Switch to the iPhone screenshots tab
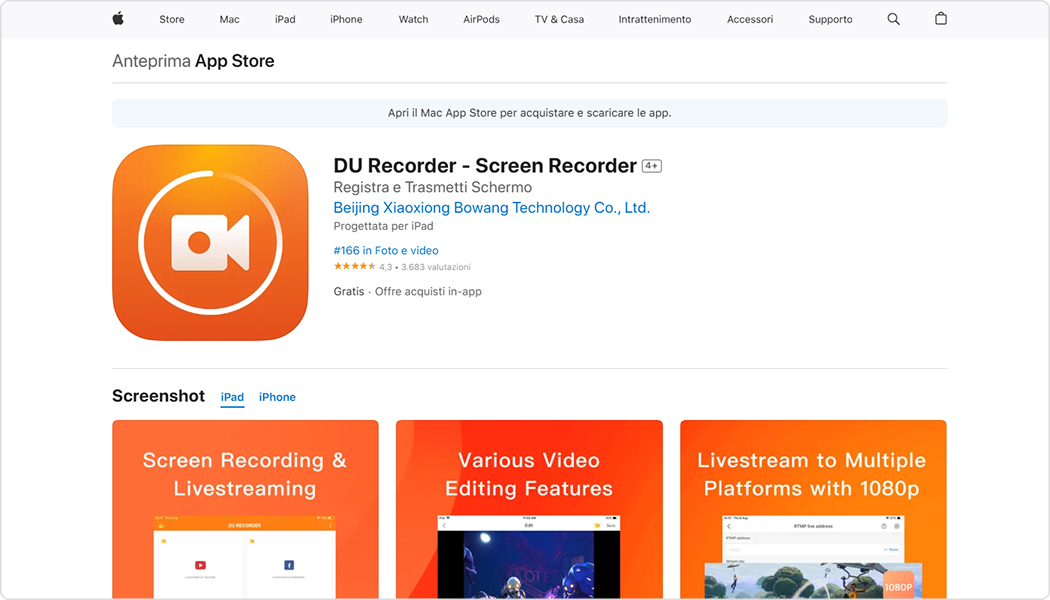The height and width of the screenshot is (600, 1050). pos(277,397)
